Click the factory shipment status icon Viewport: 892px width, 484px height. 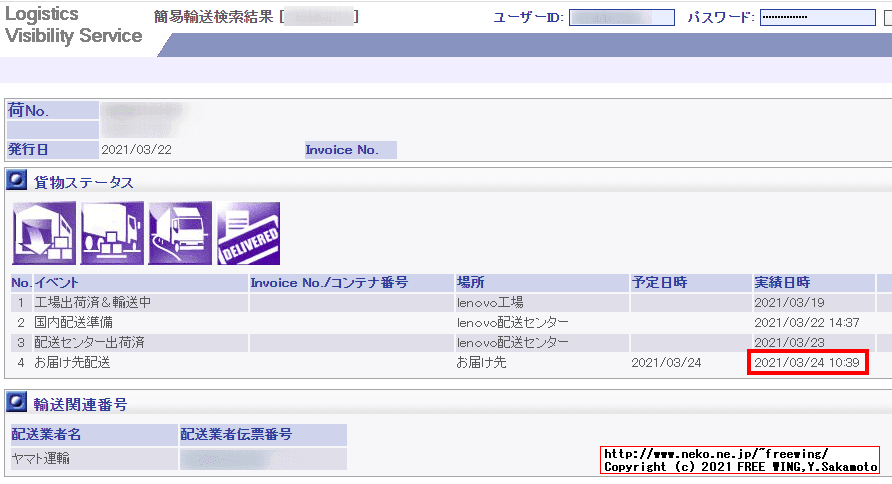(x=43, y=234)
